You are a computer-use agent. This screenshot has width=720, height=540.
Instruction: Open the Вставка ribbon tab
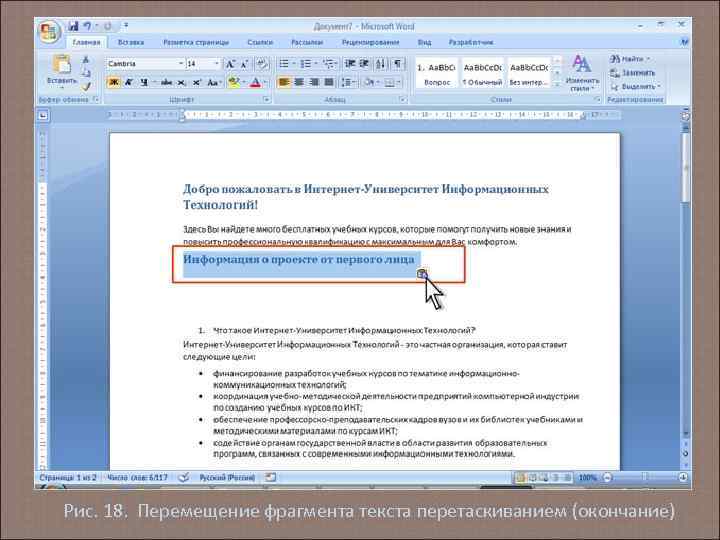click(x=131, y=42)
